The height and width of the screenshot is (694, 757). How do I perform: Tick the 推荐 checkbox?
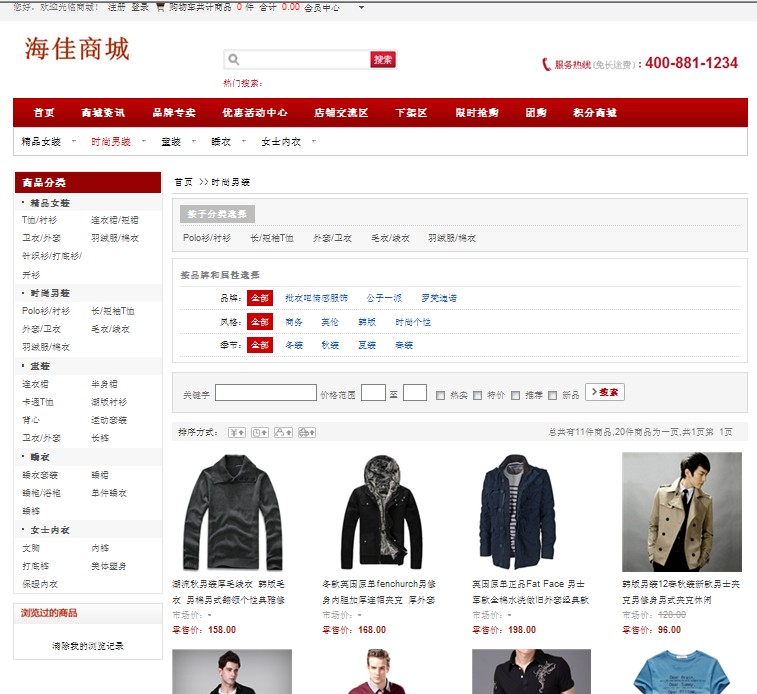(515, 395)
